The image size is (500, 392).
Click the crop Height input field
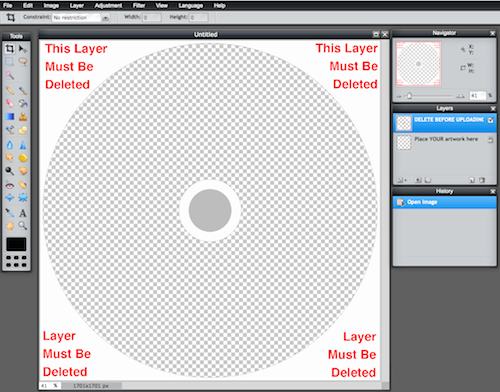tap(199, 17)
